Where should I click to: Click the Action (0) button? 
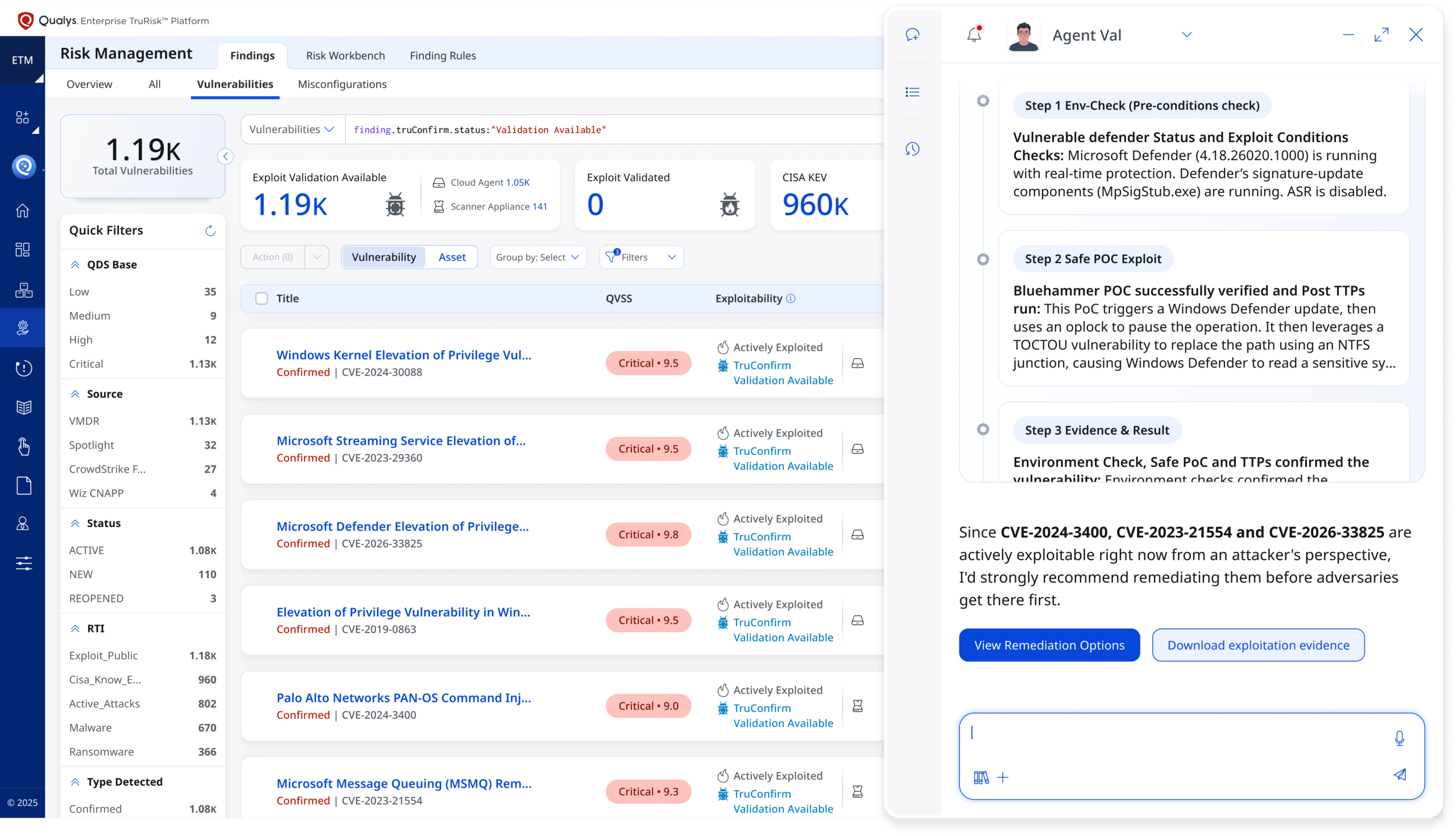pyautogui.click(x=272, y=257)
